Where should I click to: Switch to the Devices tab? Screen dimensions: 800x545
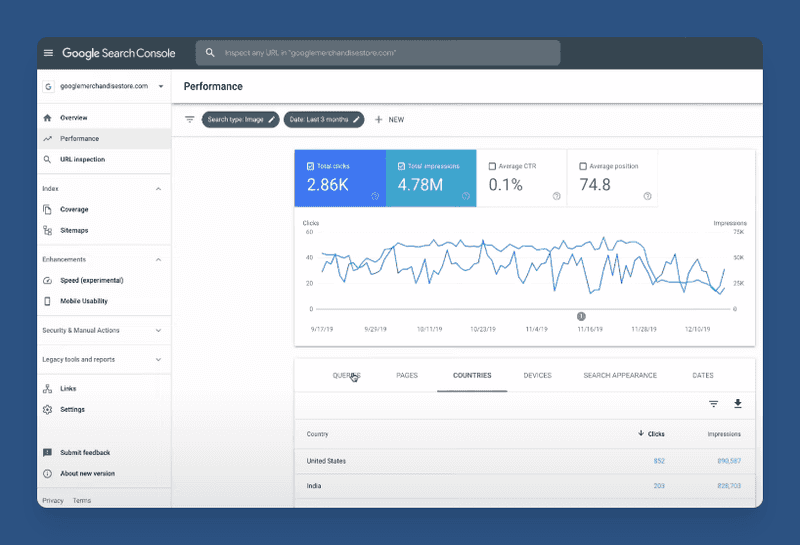537,376
